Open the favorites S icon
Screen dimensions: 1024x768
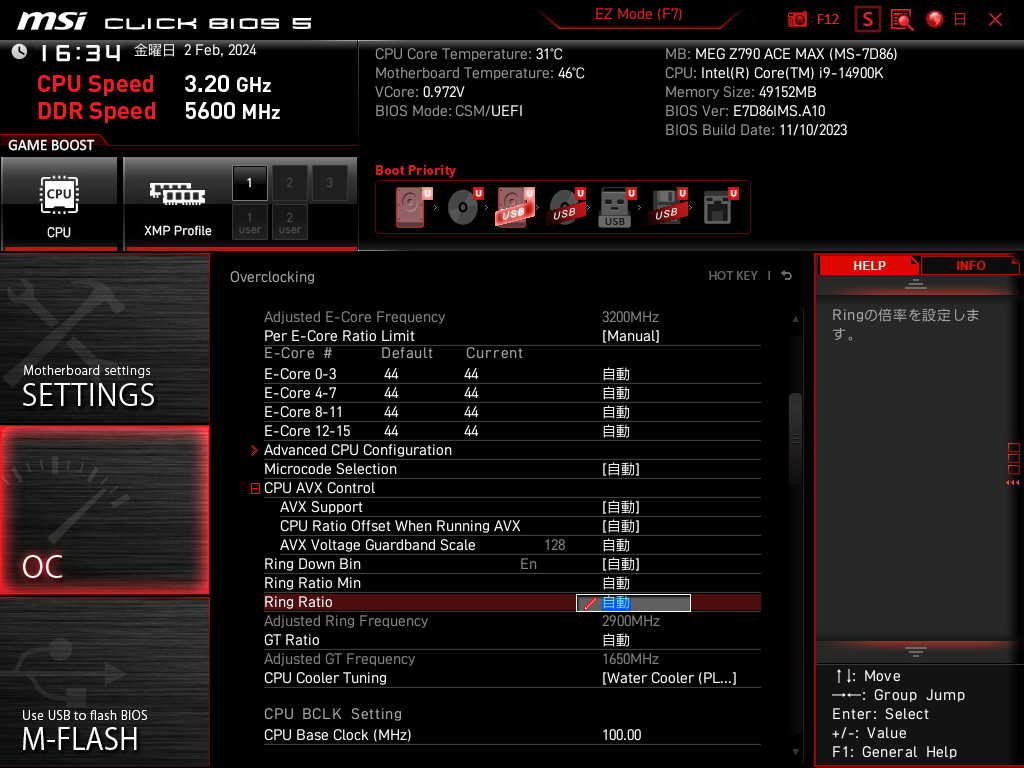point(867,20)
